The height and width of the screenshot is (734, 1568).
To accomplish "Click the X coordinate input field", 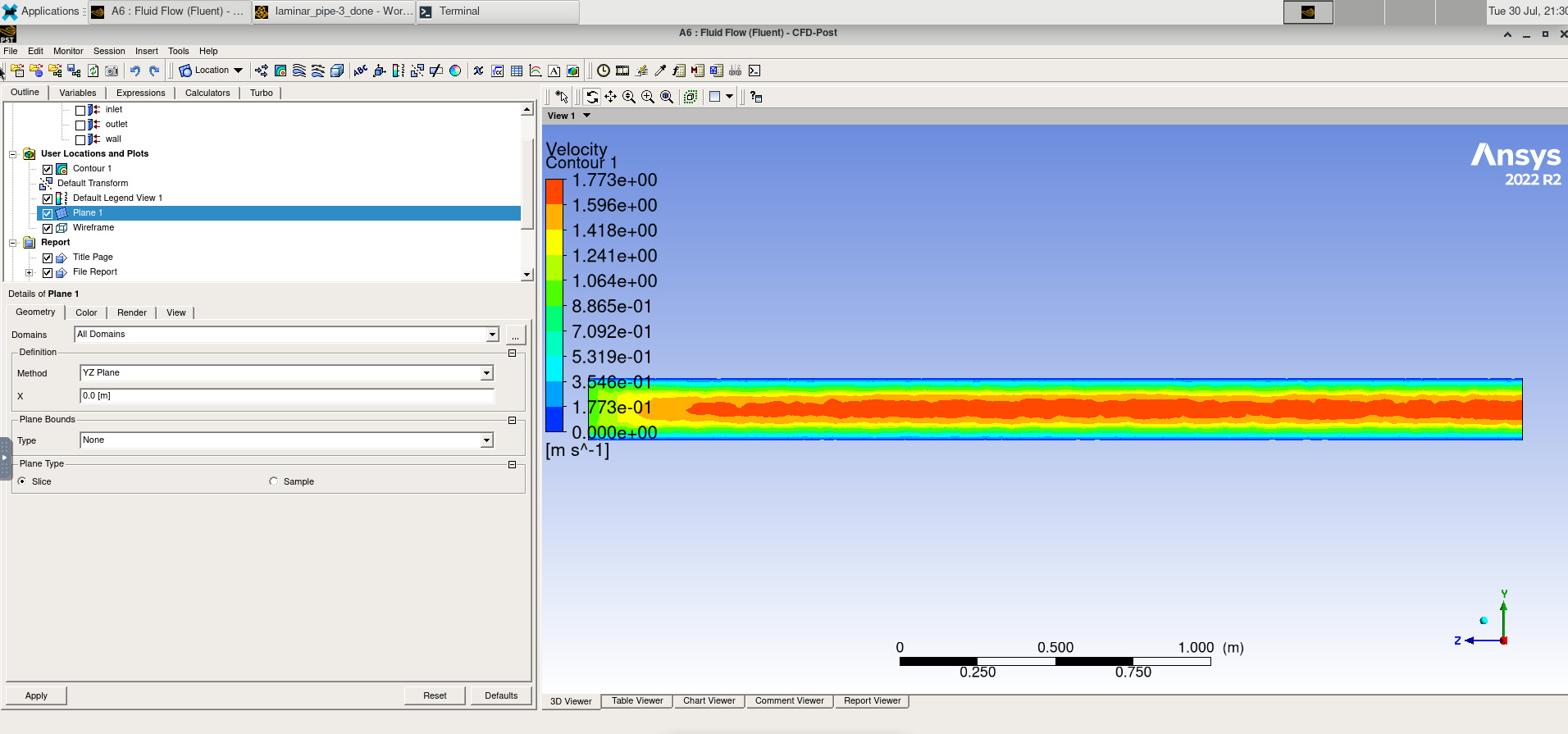I will click(x=287, y=395).
